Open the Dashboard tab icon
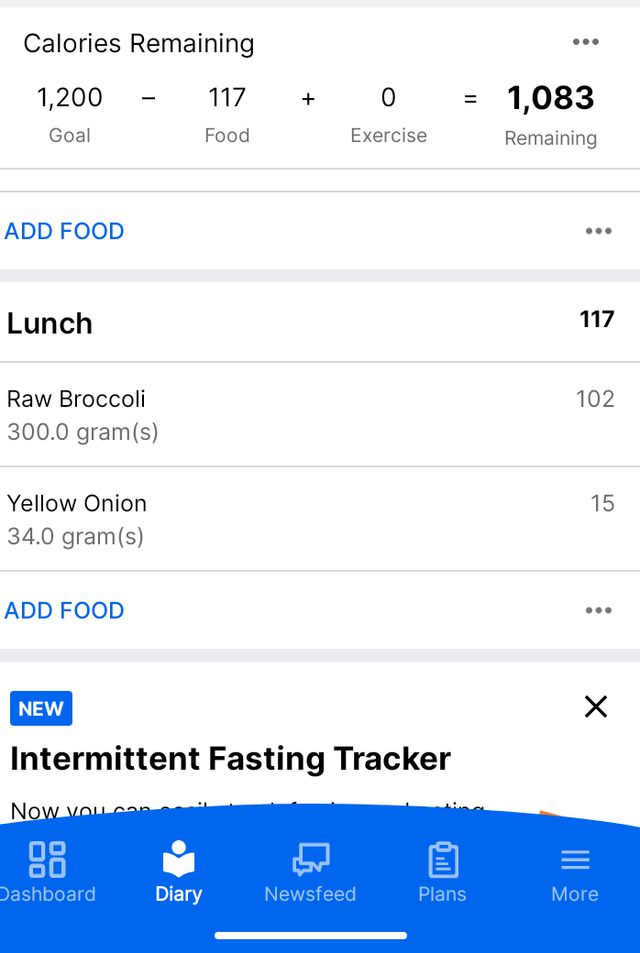 [47, 859]
